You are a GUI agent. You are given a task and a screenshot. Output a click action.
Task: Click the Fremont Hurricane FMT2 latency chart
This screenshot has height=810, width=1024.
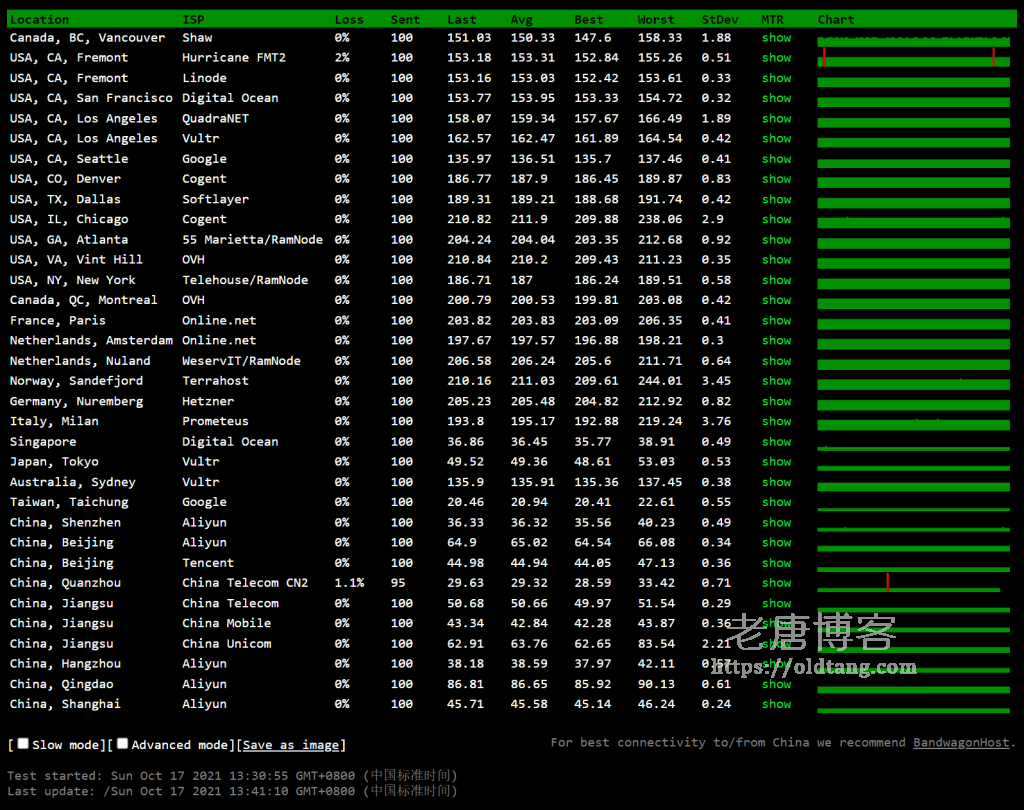click(914, 57)
